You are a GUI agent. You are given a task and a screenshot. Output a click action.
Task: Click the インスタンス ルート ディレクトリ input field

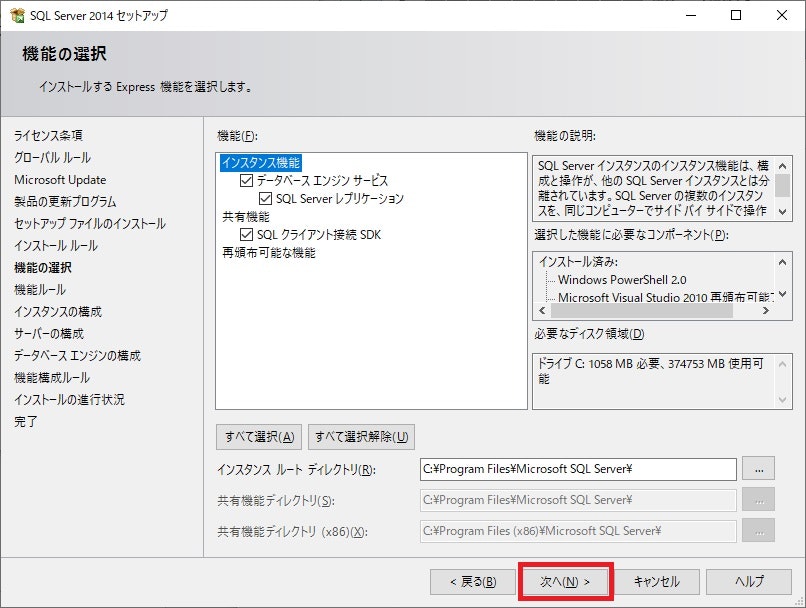pos(578,469)
